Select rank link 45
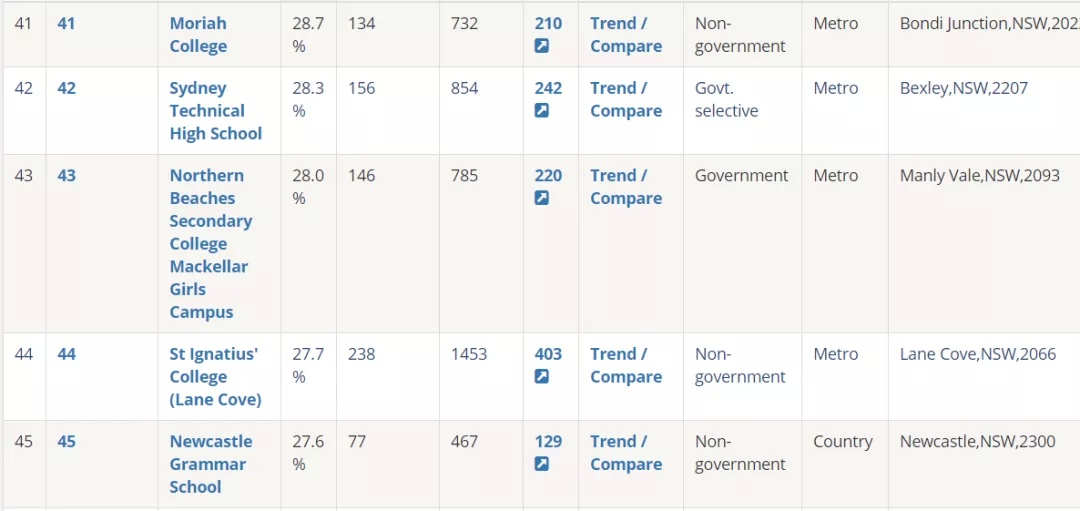The width and height of the screenshot is (1080, 511). click(x=66, y=441)
